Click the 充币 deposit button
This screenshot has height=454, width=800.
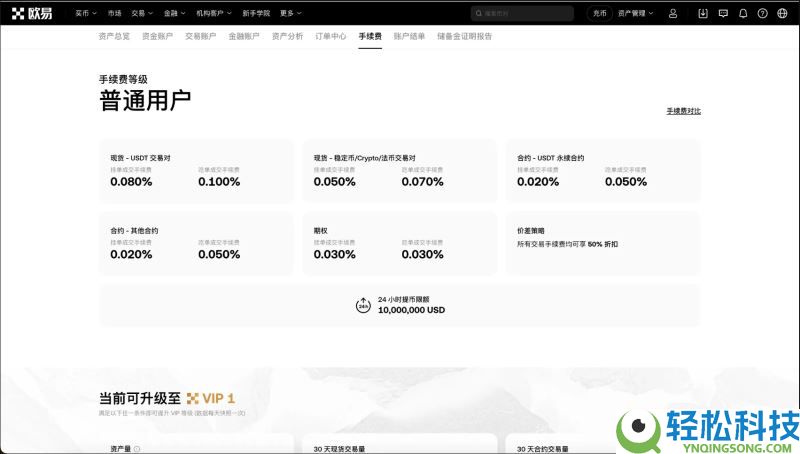[599, 14]
